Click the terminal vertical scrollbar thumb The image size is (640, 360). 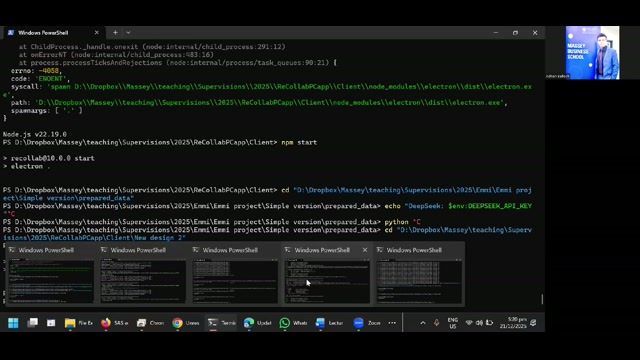point(542,299)
